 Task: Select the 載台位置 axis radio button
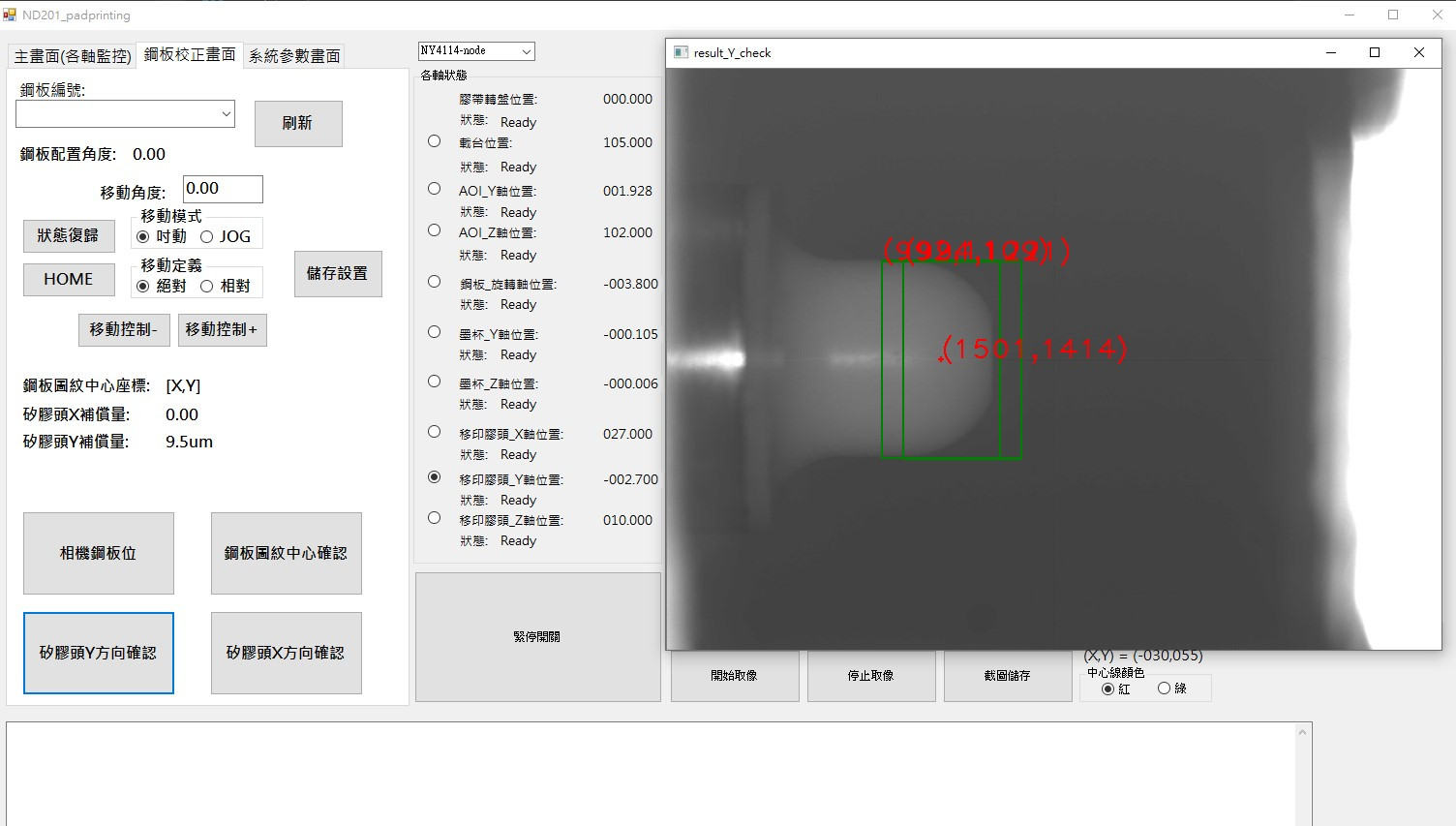tap(435, 141)
